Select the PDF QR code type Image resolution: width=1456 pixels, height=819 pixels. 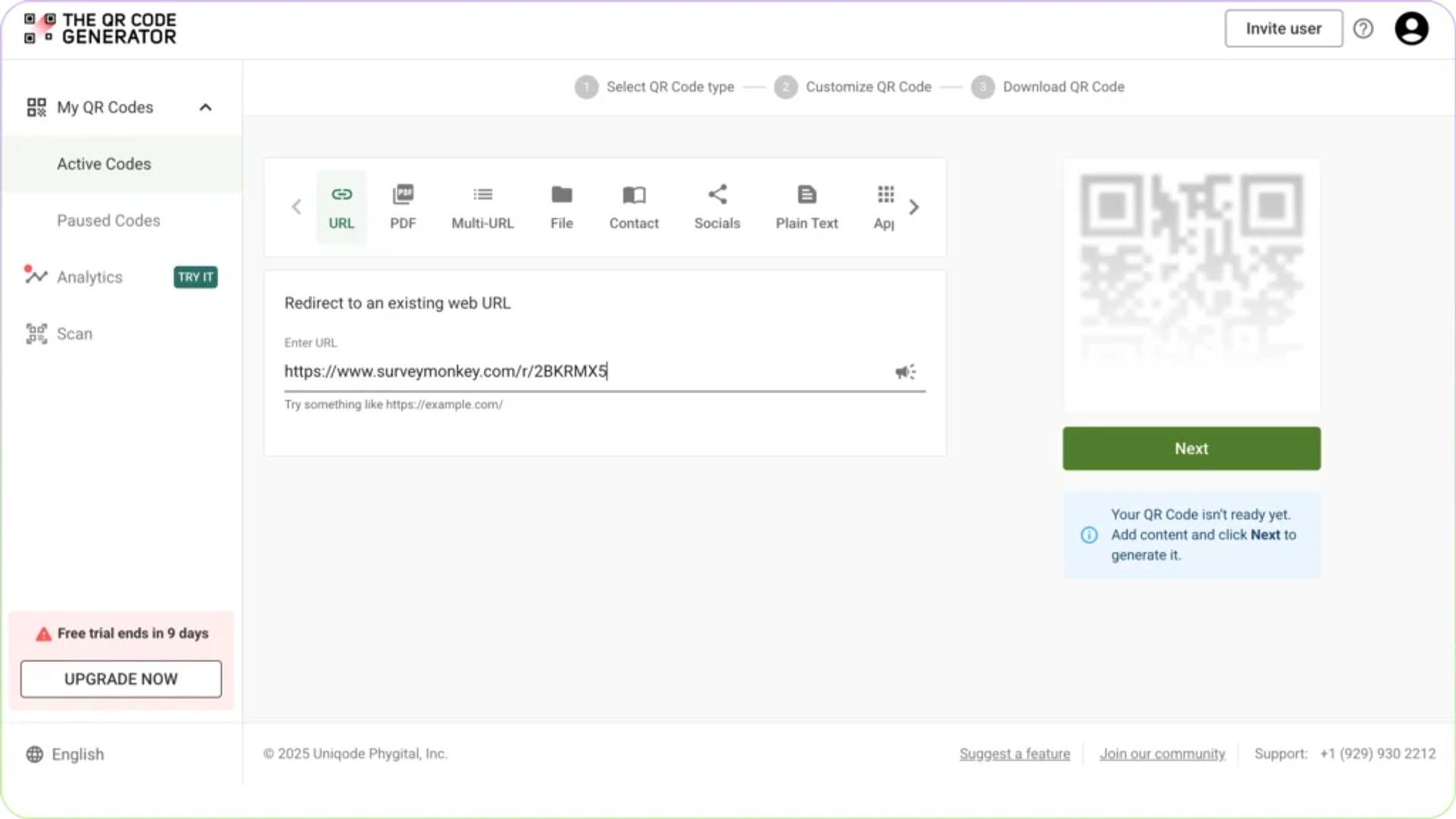click(403, 207)
